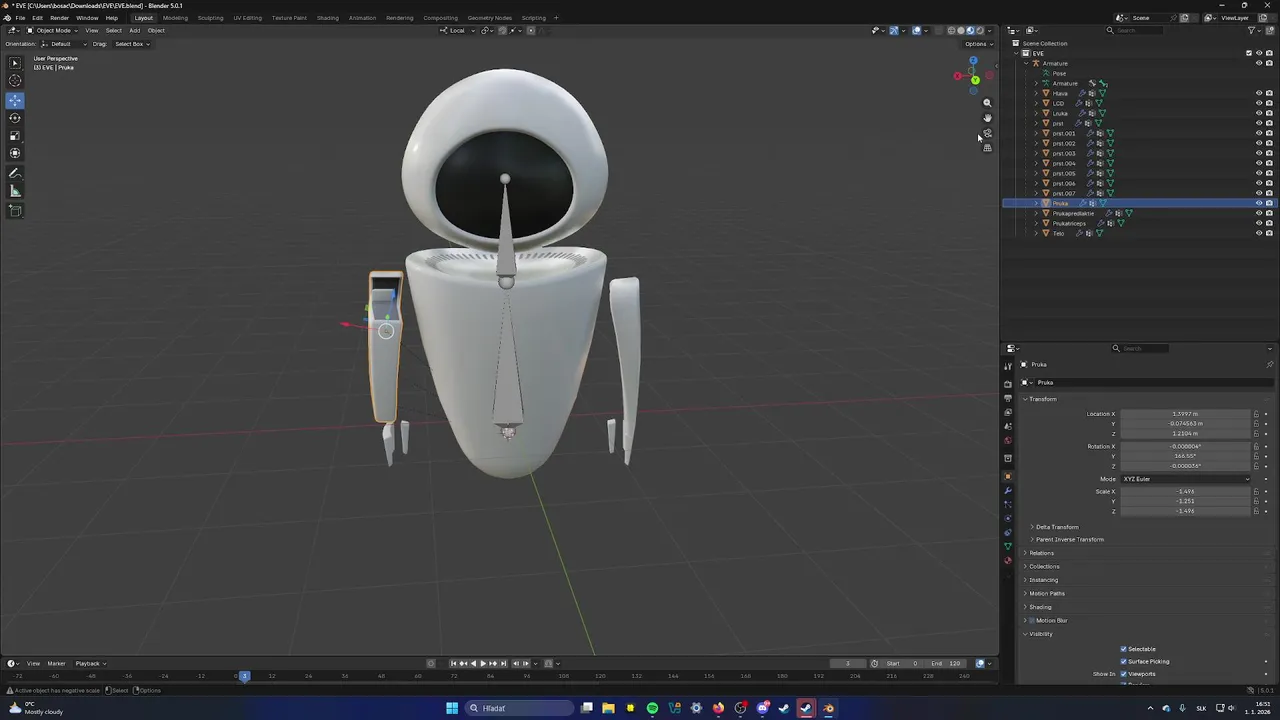This screenshot has height=720, width=1280.
Task: Click the Location X value field
Action: [x=1186, y=414]
